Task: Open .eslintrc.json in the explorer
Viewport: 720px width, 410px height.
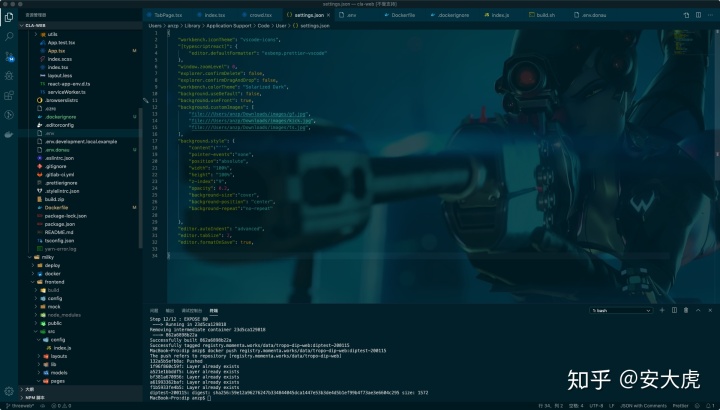Action: coord(59,158)
